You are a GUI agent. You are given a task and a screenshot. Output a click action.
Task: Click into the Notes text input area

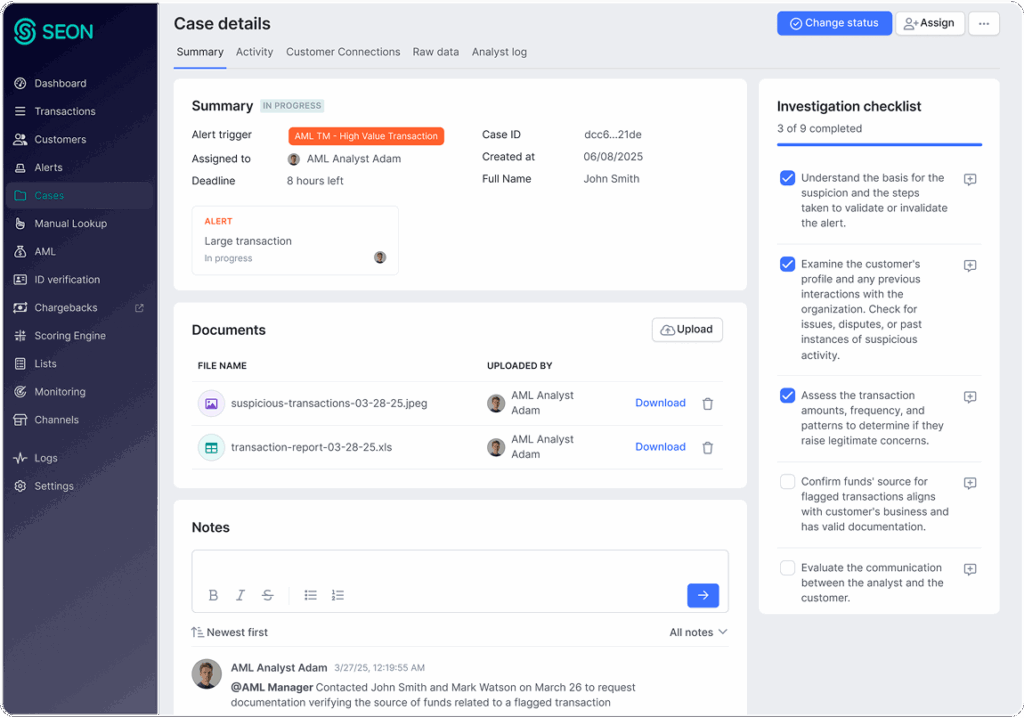pyautogui.click(x=460, y=566)
